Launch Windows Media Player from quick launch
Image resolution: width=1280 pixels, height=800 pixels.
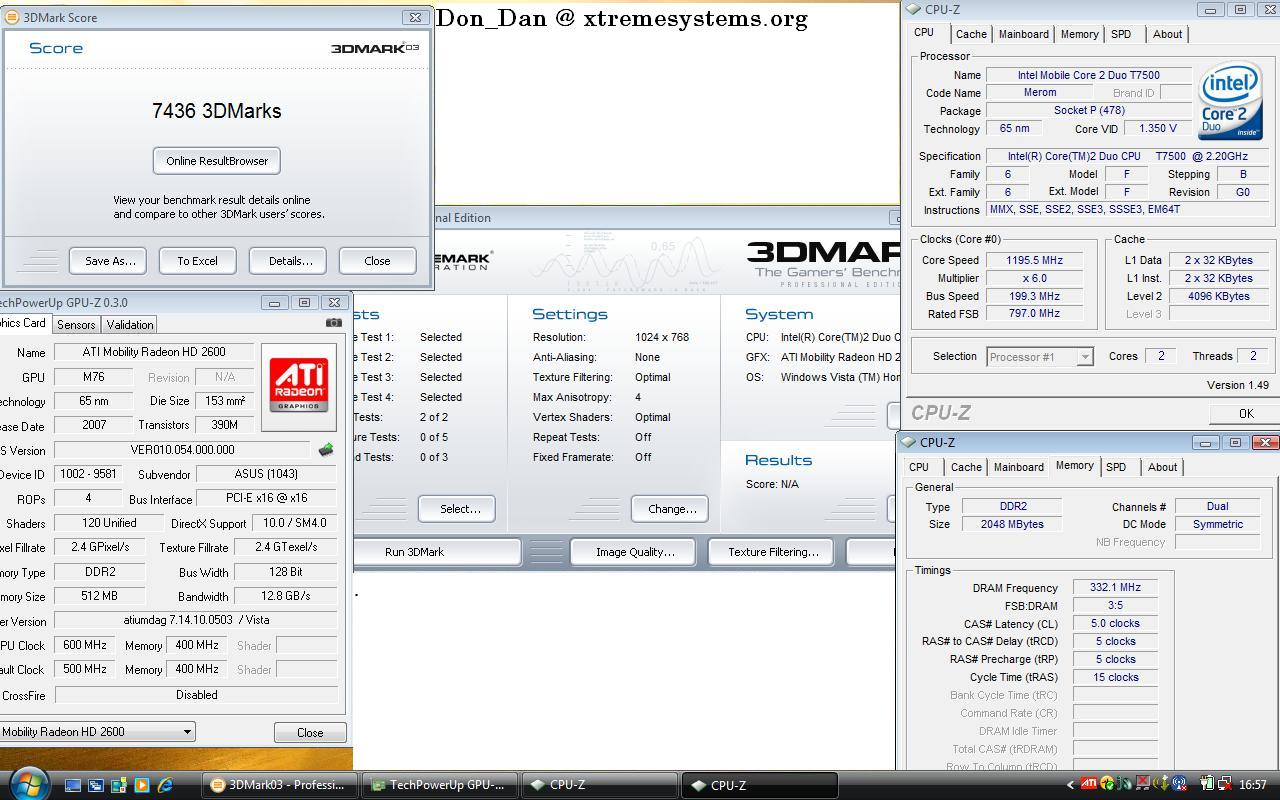(x=141, y=785)
